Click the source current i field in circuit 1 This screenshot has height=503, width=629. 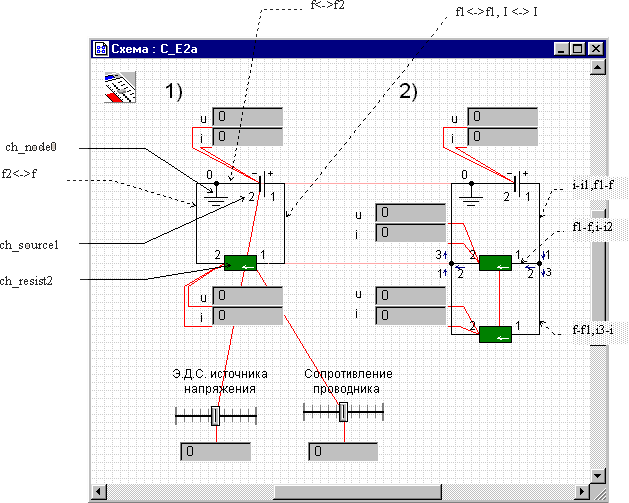coord(248,137)
